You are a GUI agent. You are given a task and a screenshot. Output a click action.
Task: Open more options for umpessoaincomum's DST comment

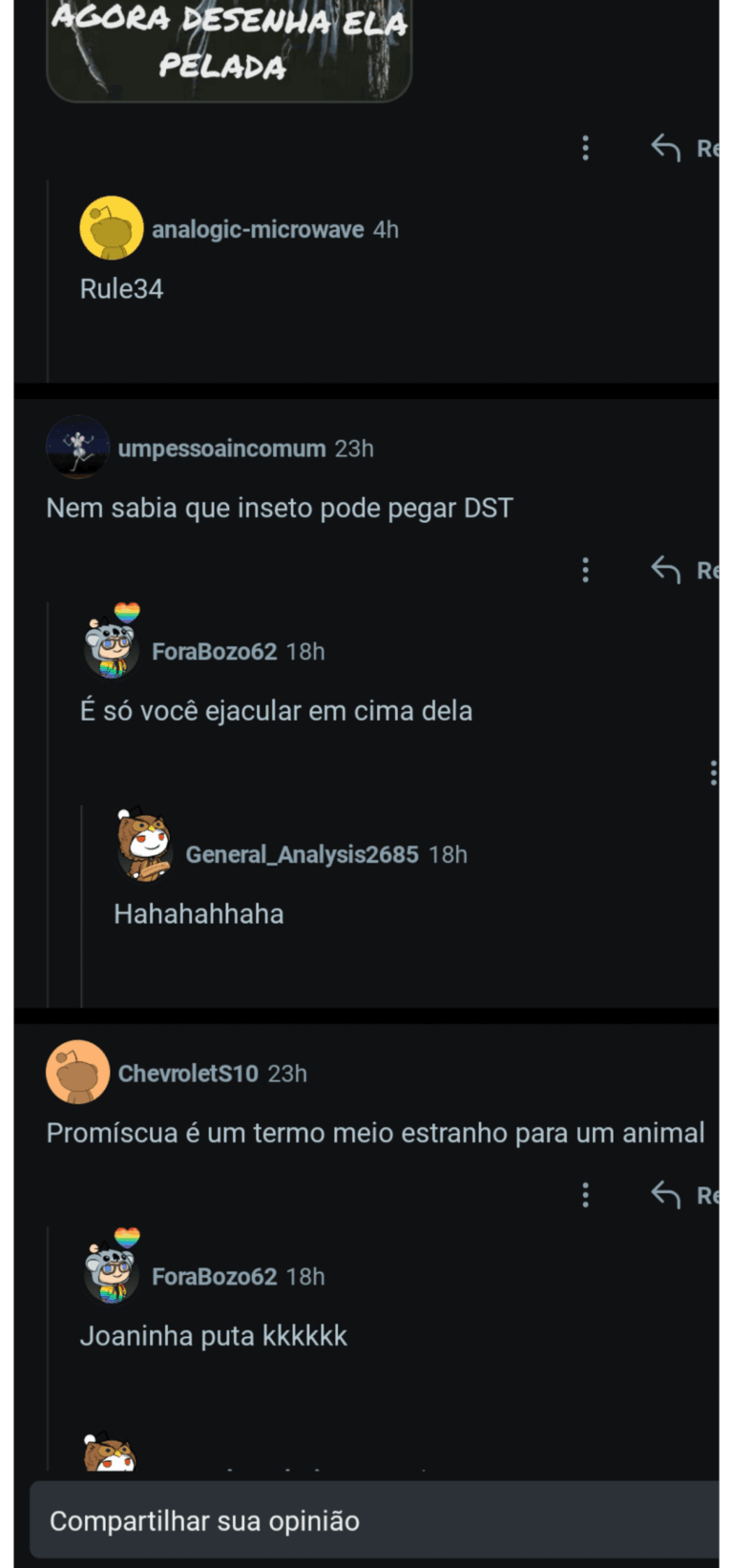click(x=585, y=570)
